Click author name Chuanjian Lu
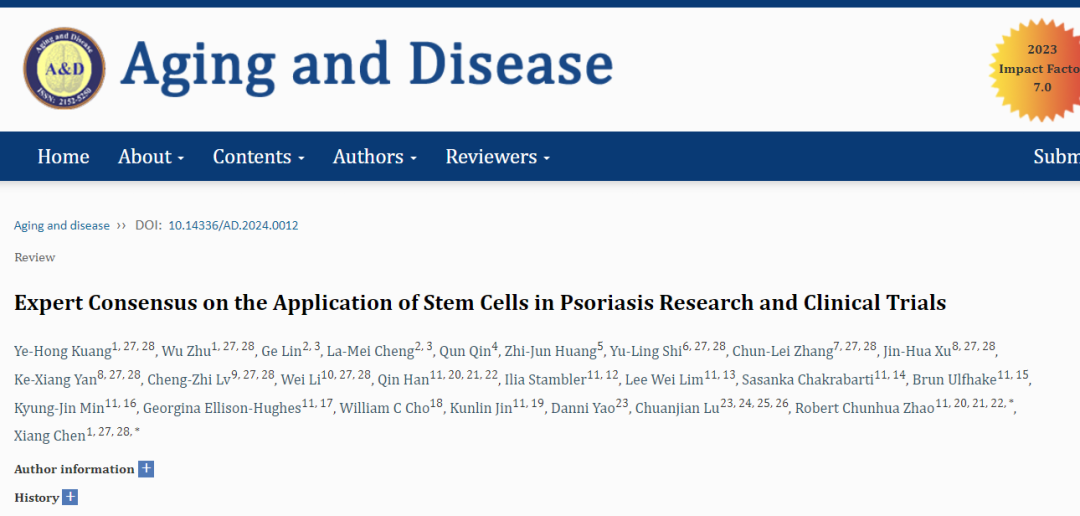The image size is (1080, 516). [x=677, y=408]
